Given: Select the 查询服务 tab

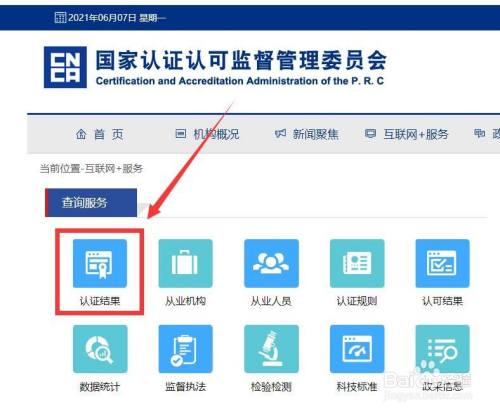Looking at the screenshot, I should (x=91, y=202).
